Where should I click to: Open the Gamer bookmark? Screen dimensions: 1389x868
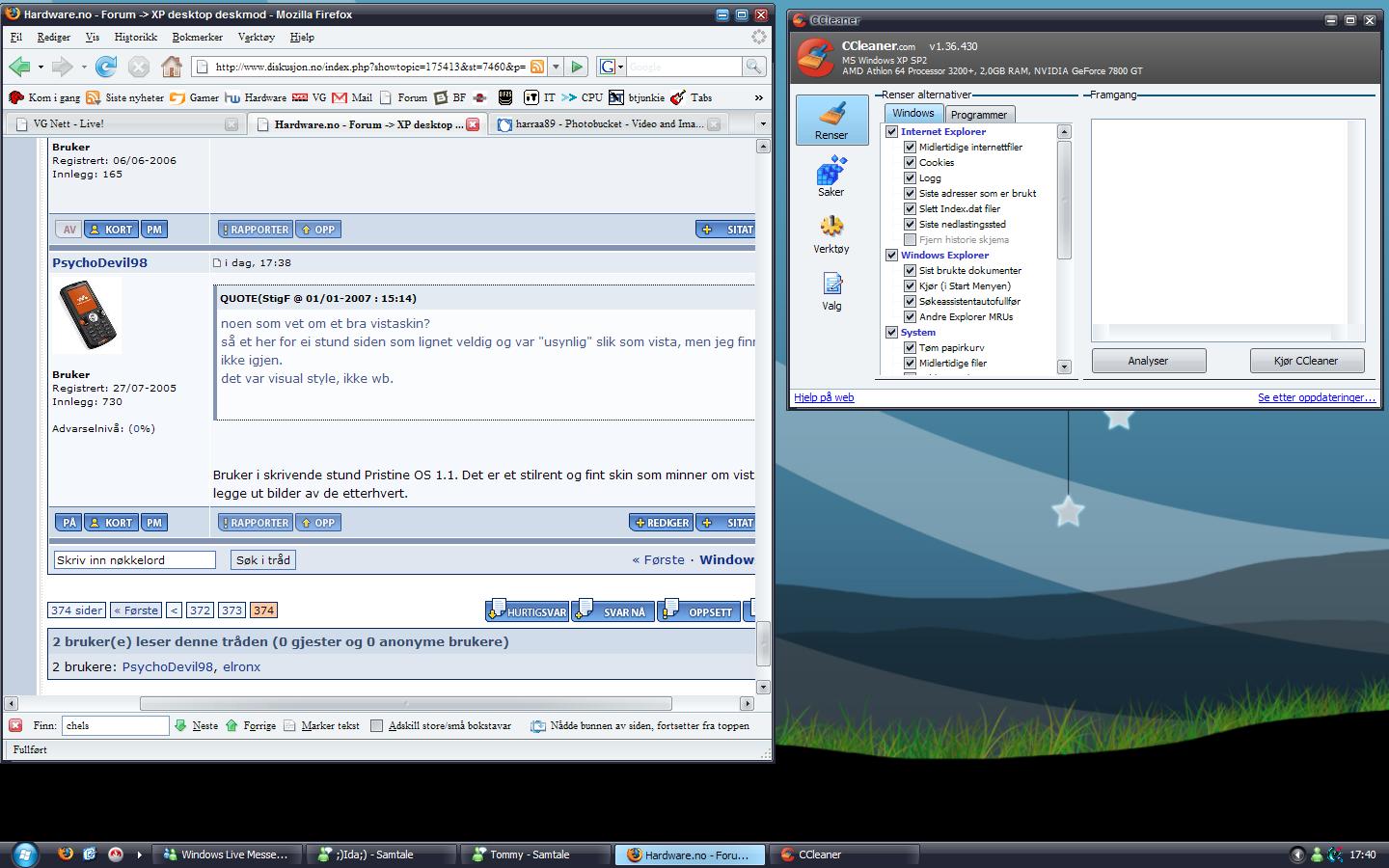195,97
